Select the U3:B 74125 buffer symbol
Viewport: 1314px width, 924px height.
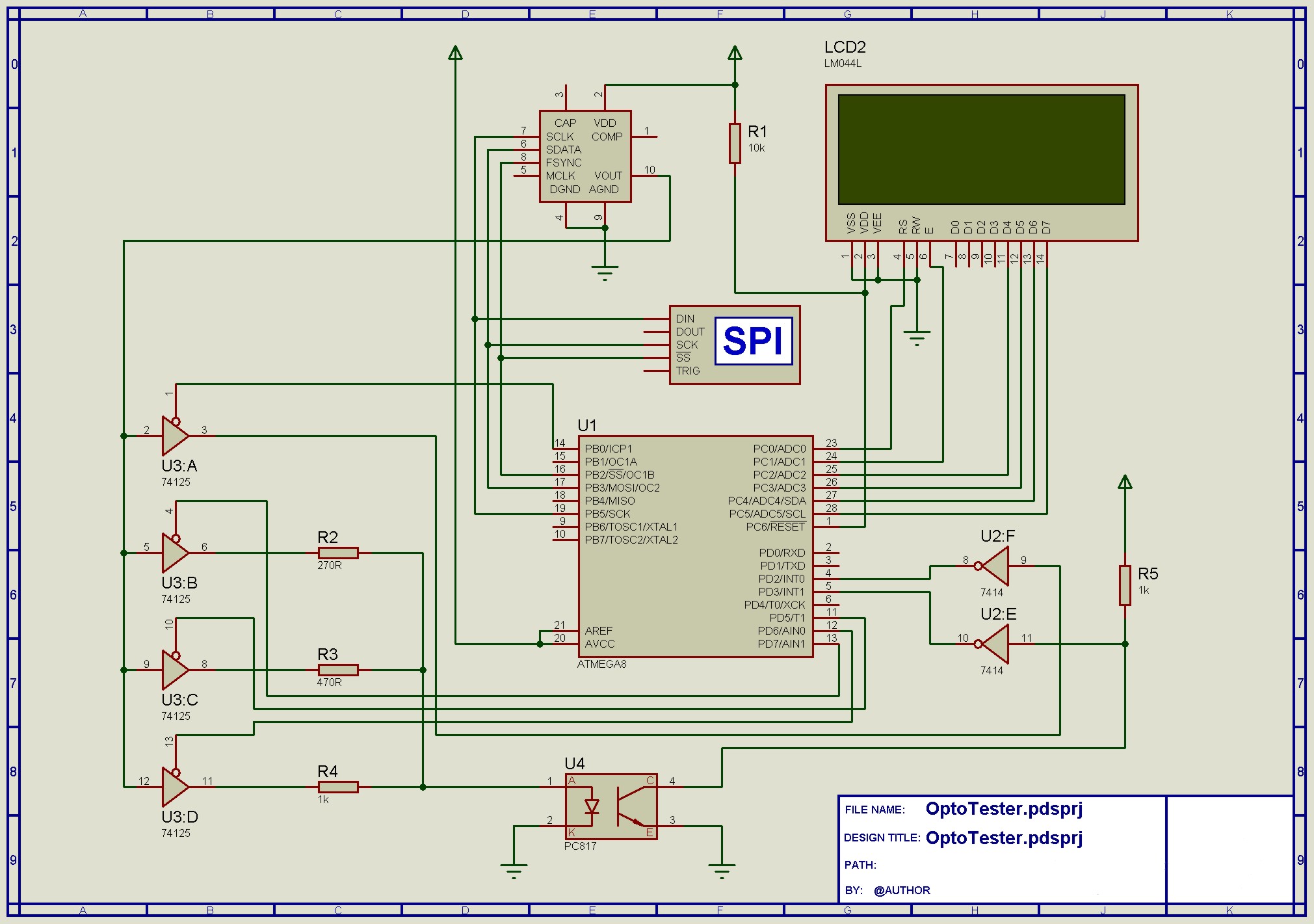(175, 553)
